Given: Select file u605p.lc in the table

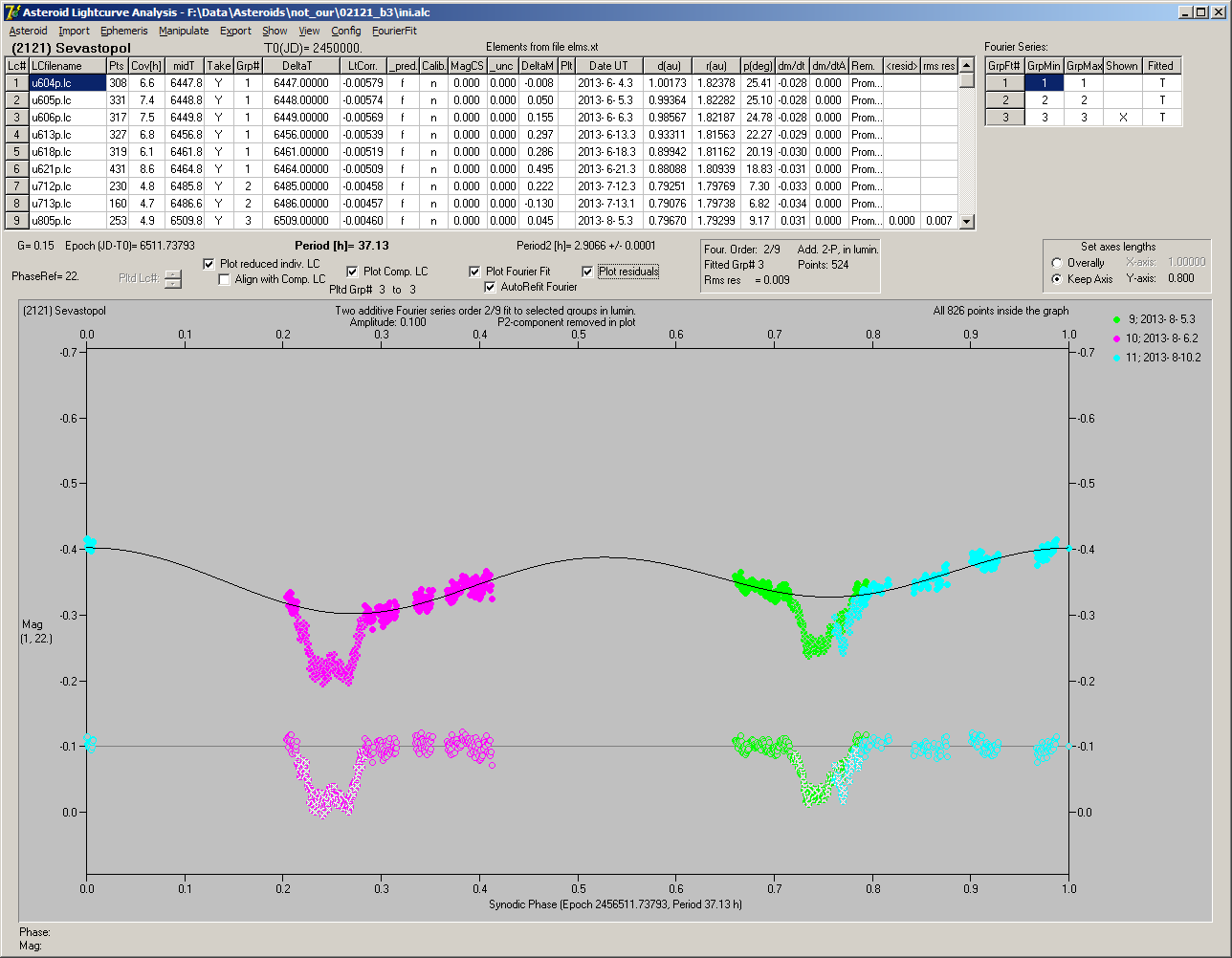Looking at the screenshot, I should point(66,100).
